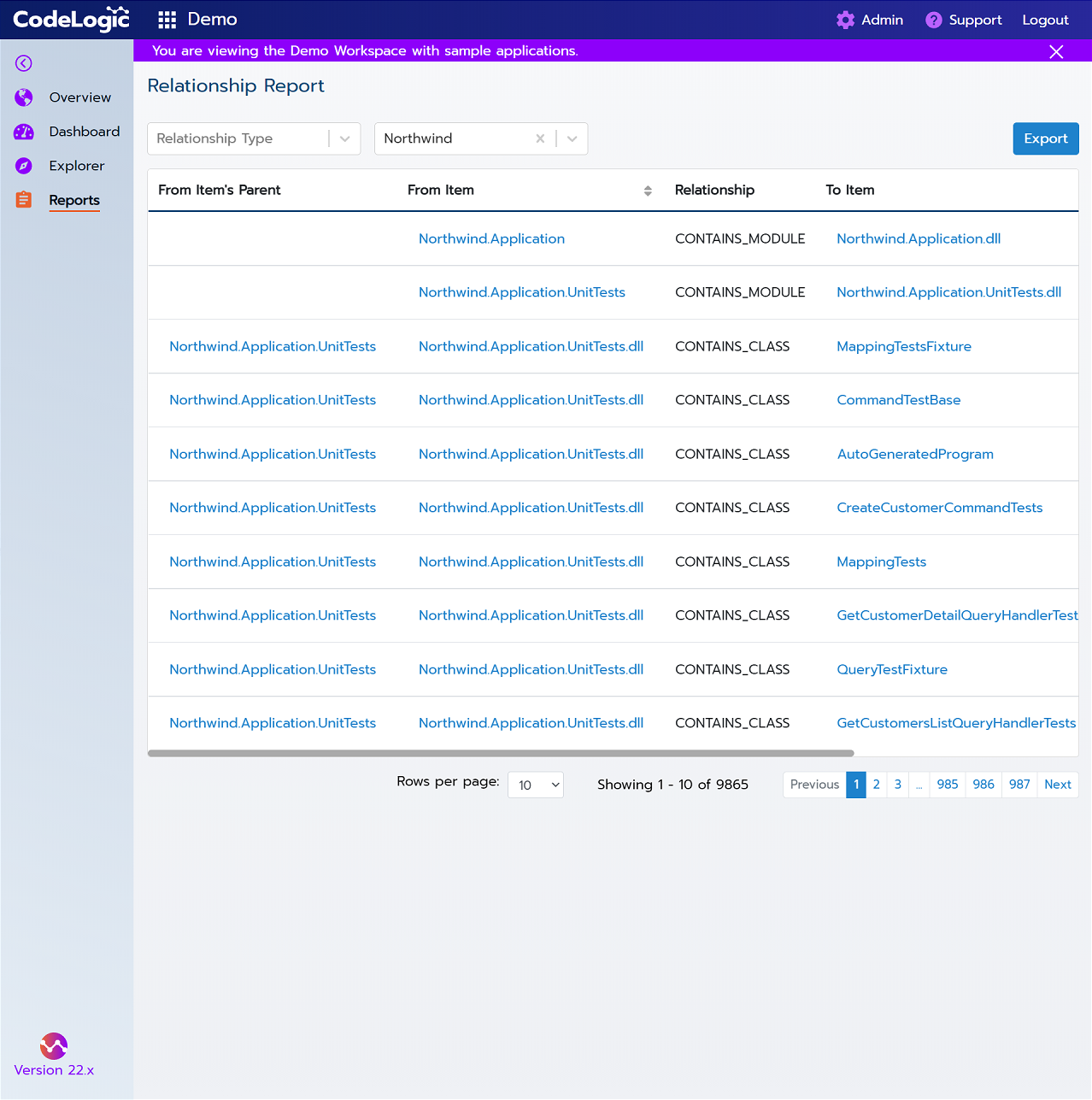Click the Export button
The height and width of the screenshot is (1100, 1092).
[x=1046, y=138]
